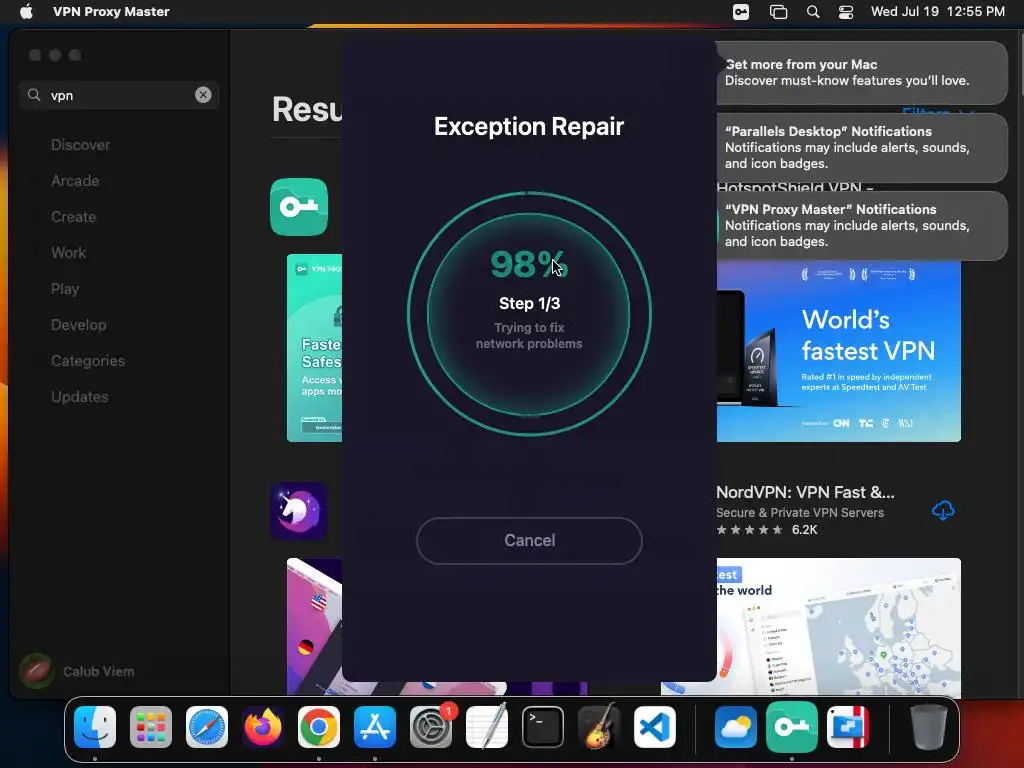Click the VPN Proxy Master app icon in results
The image size is (1024, 768).
pos(299,207)
